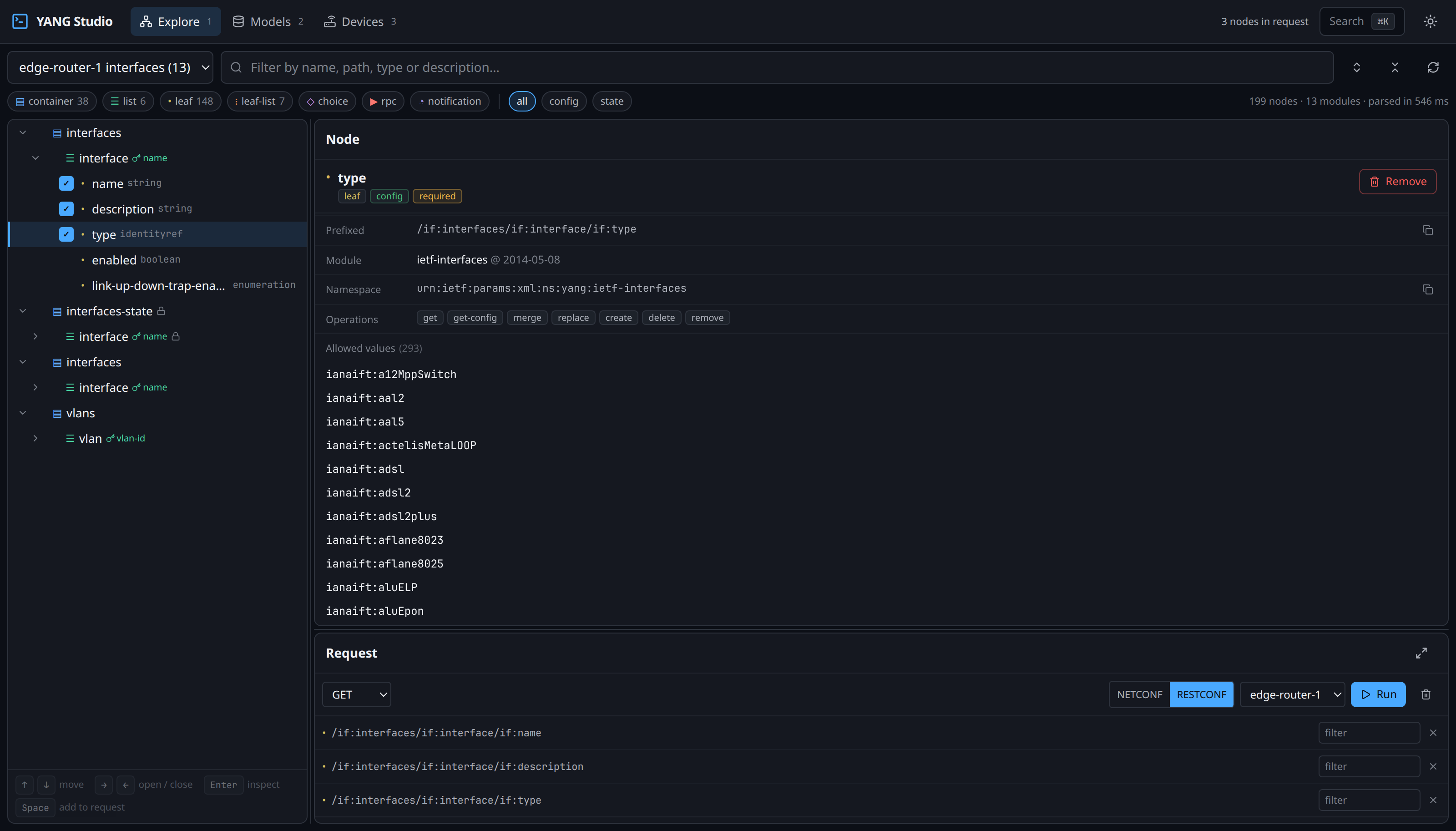This screenshot has width=1456, height=831.
Task: Open the edge-router-1 interfaces schema dropdown
Action: point(110,67)
